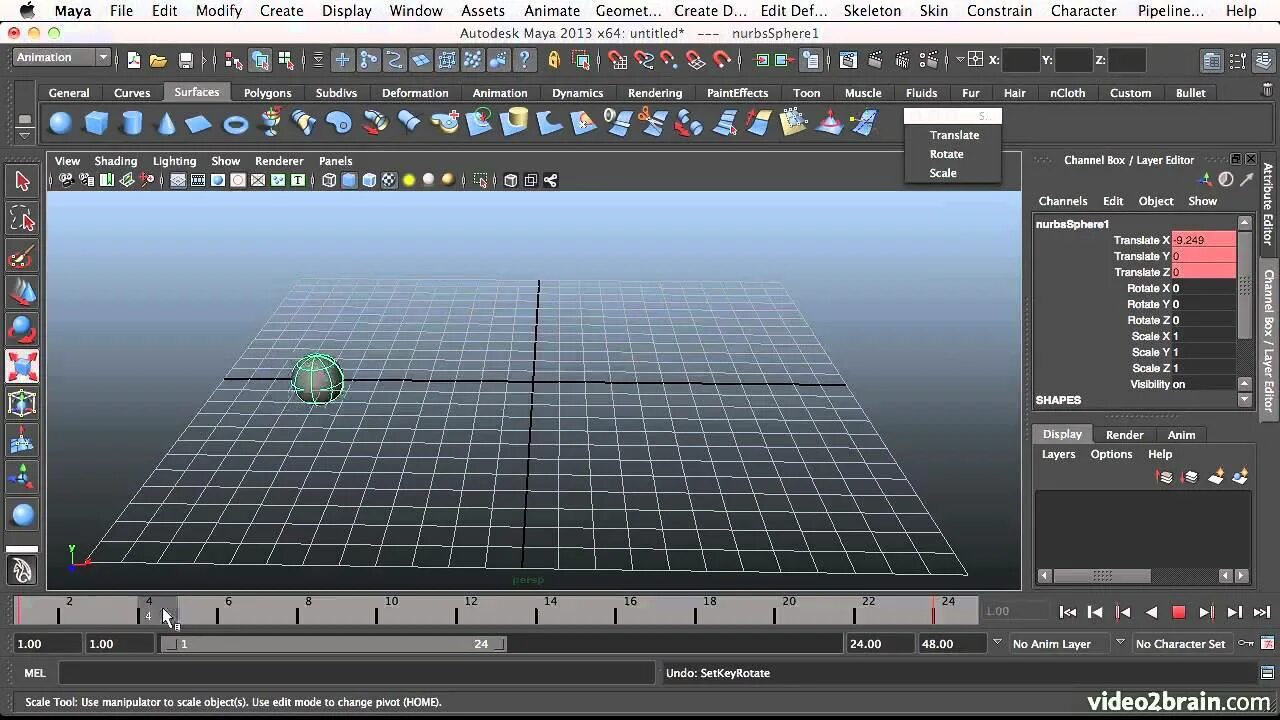Toggle the Lock selection padlock
The width and height of the screenshot is (1280, 720).
[554, 60]
